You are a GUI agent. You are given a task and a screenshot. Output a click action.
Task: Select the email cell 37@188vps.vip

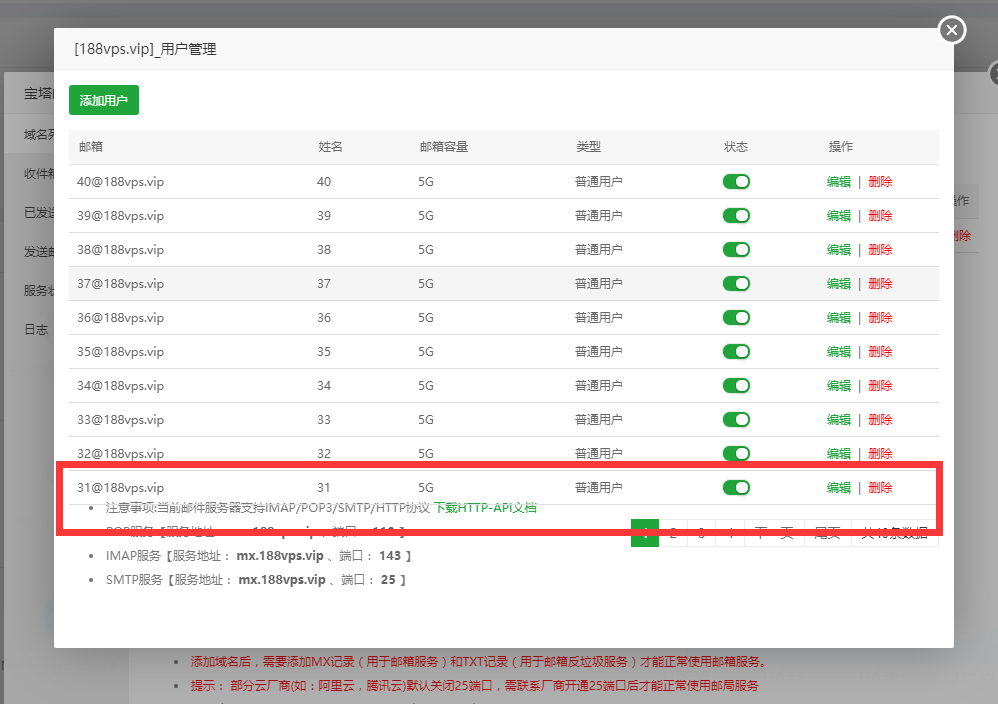120,283
